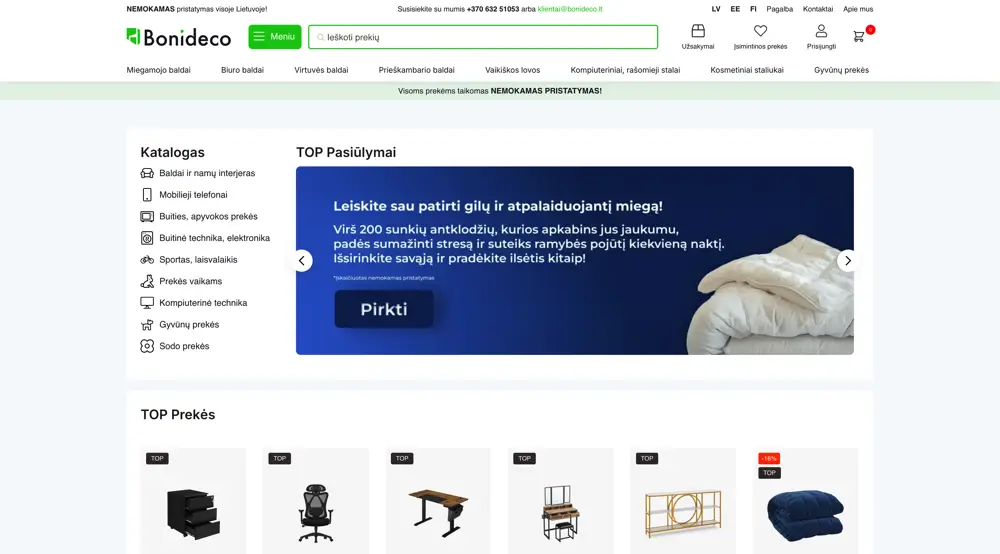
Task: Open the Virtuvės baldai category
Action: pyautogui.click(x=321, y=70)
